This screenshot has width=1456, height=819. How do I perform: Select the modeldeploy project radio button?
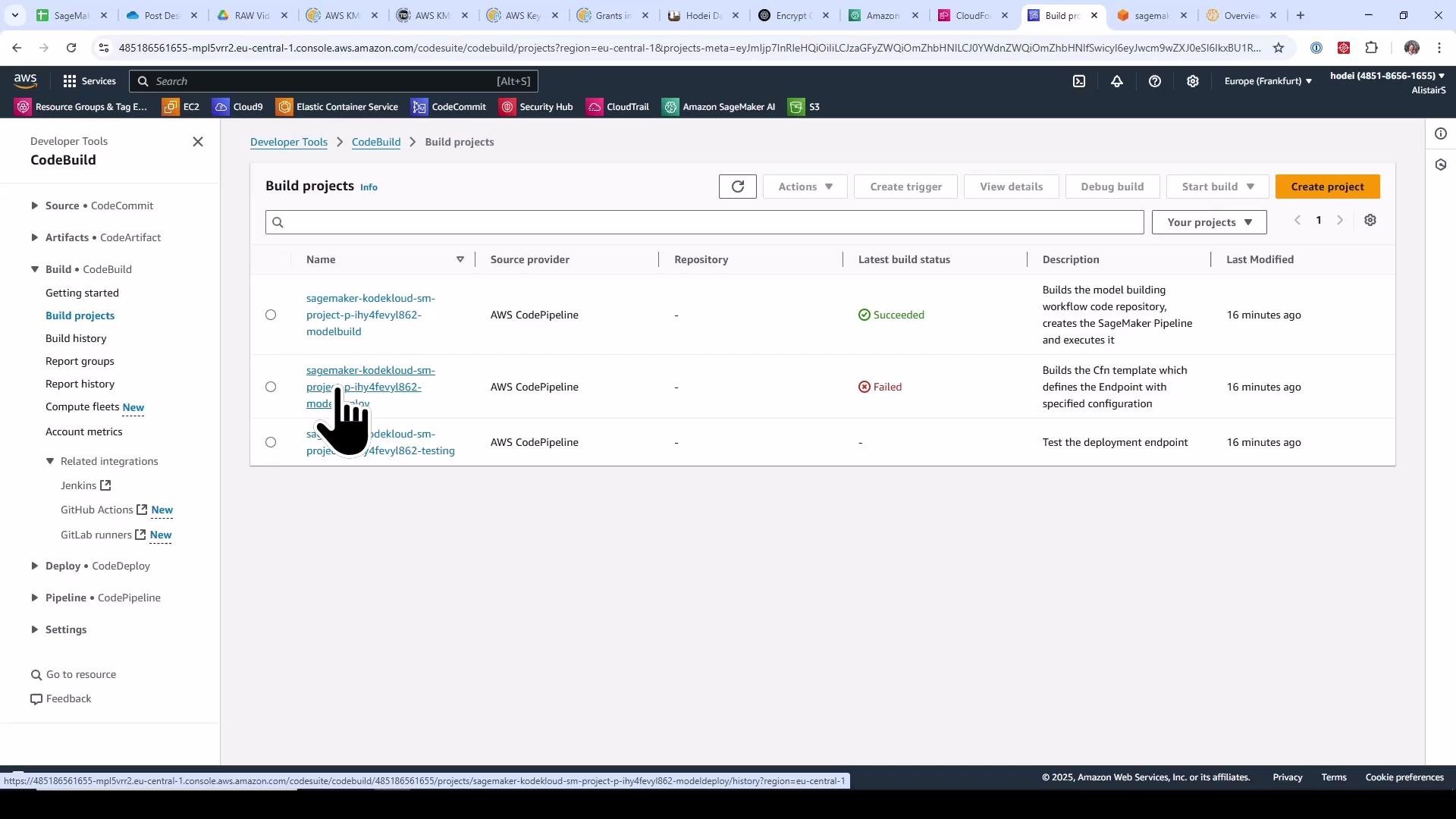click(271, 387)
